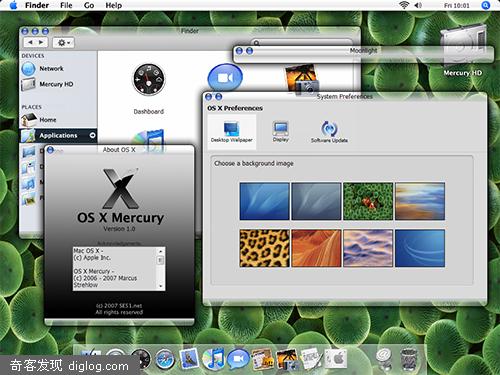Open iTunes icon in Dock
Image resolution: width=500 pixels, height=375 pixels.
213,359
